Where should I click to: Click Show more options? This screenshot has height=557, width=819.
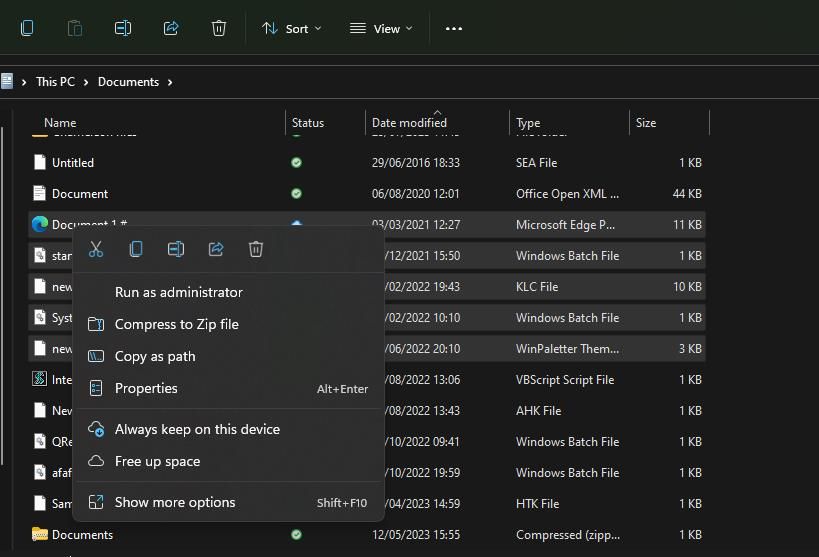(175, 502)
